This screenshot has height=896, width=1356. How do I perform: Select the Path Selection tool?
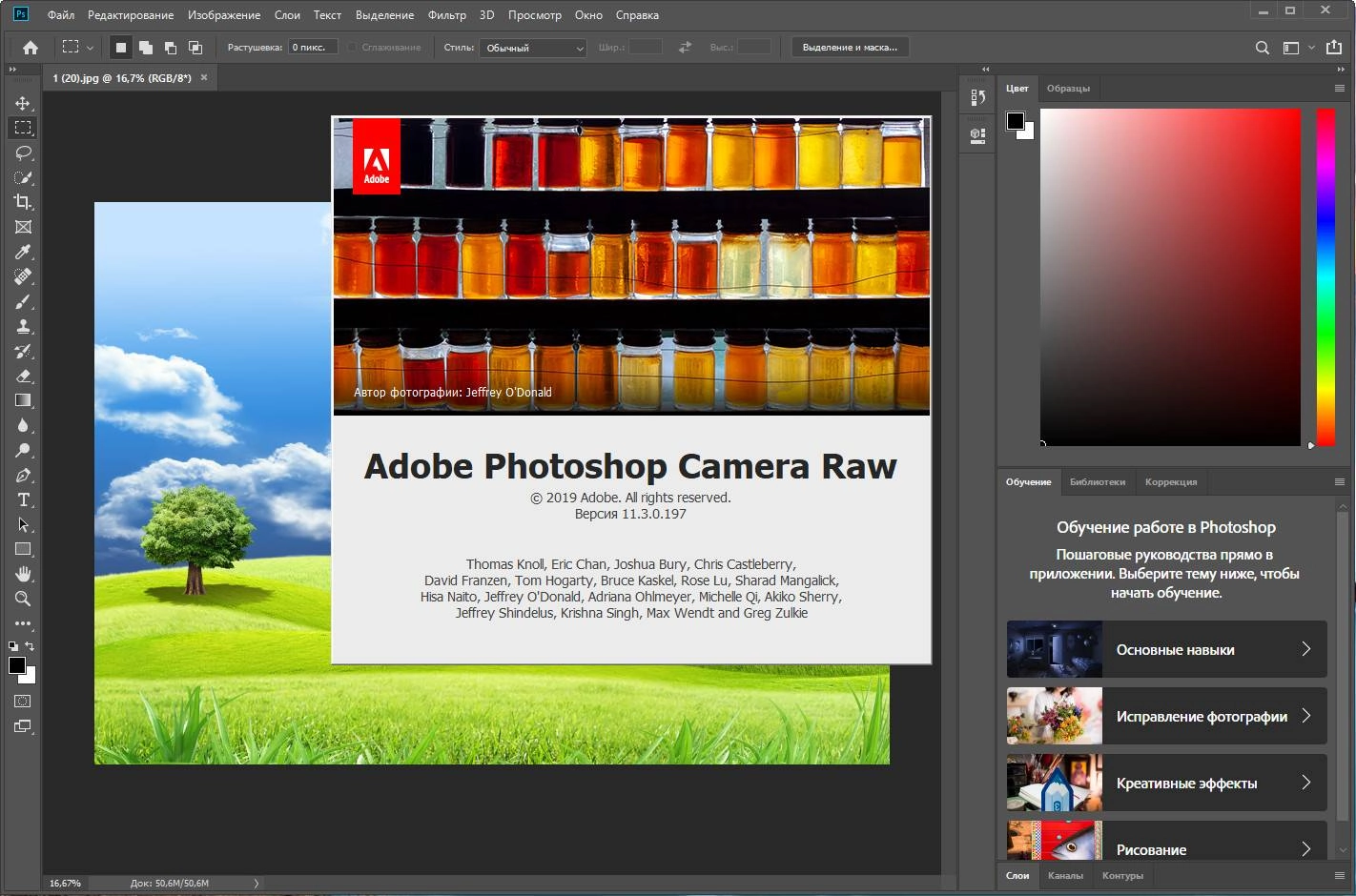[23, 524]
